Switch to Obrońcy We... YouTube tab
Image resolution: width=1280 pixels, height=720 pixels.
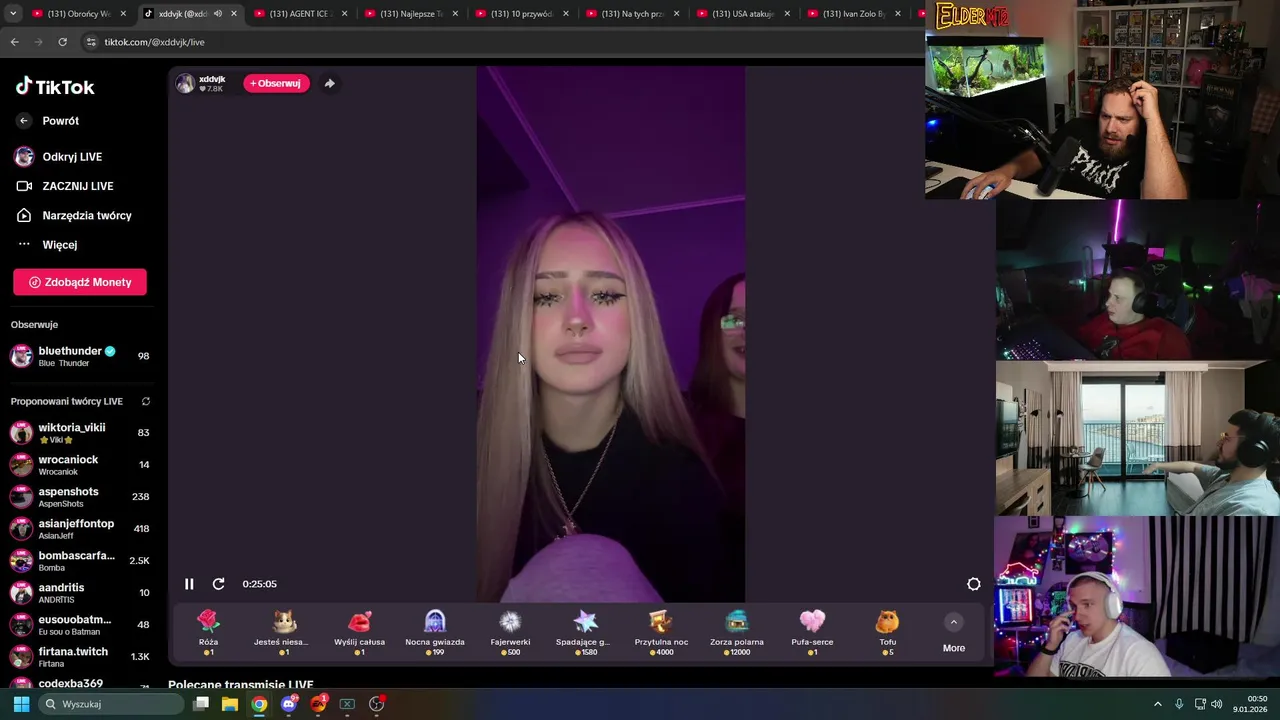[80, 14]
